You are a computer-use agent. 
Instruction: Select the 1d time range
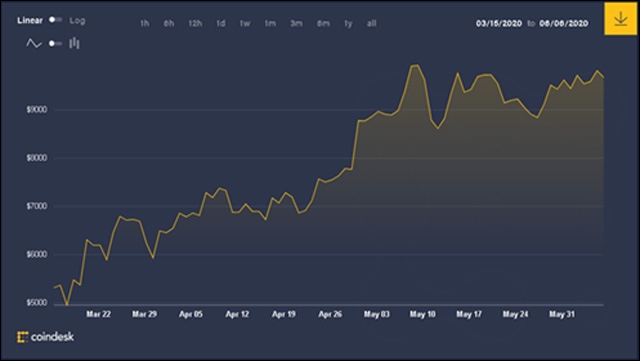221,23
